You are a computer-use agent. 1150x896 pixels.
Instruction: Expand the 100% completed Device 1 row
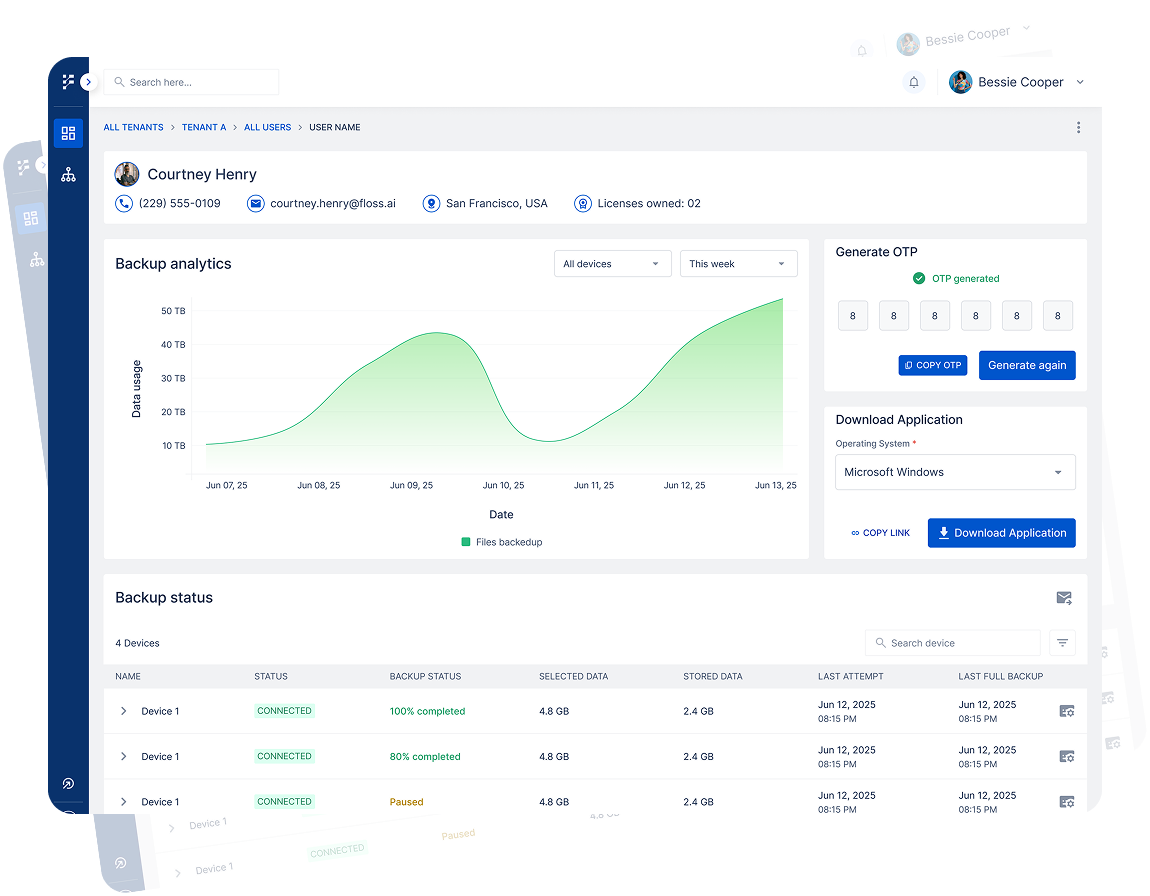pos(124,711)
